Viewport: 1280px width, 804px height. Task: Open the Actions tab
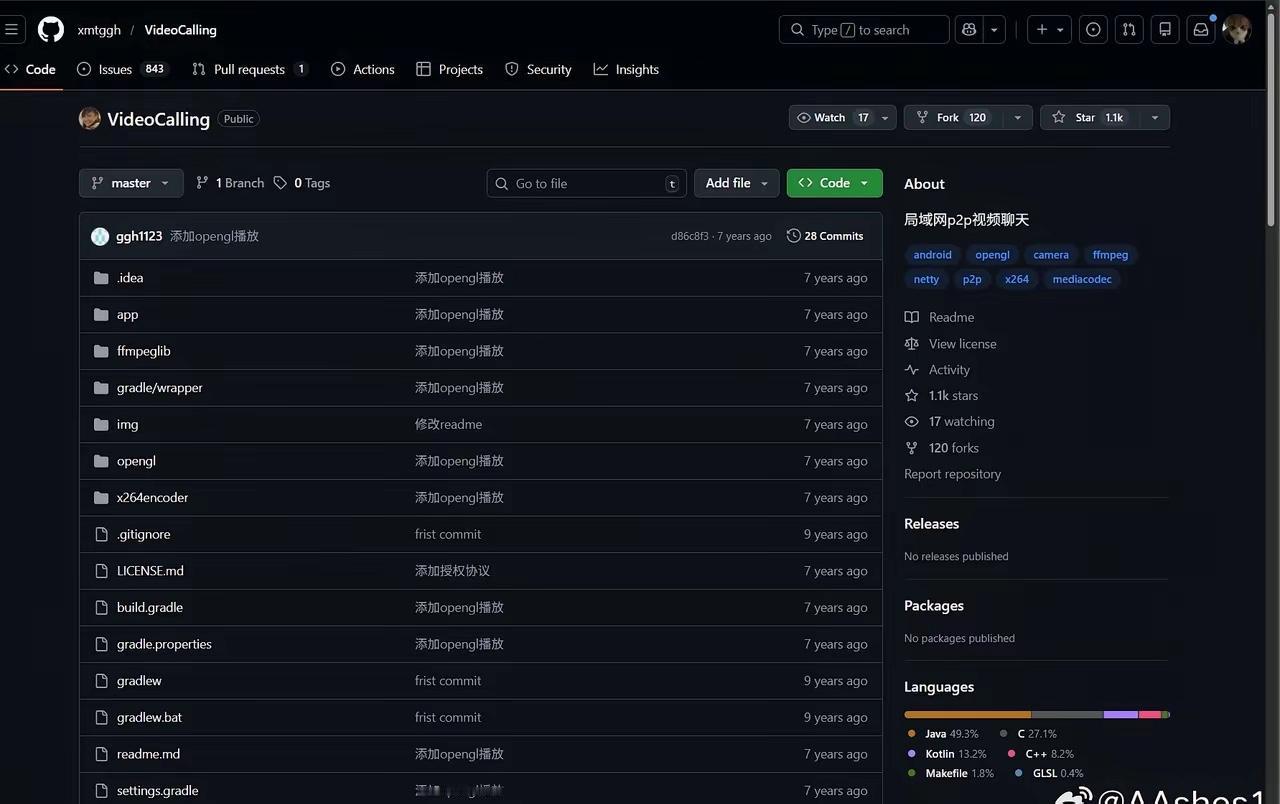(362, 69)
